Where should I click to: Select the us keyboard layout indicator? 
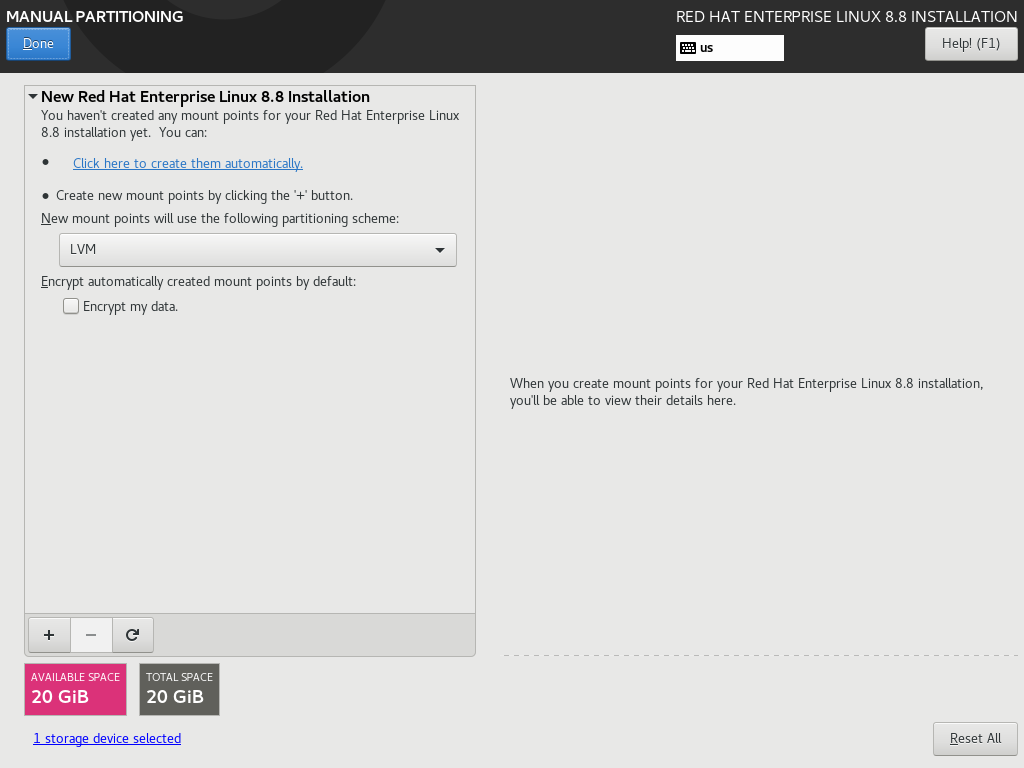pos(729,48)
